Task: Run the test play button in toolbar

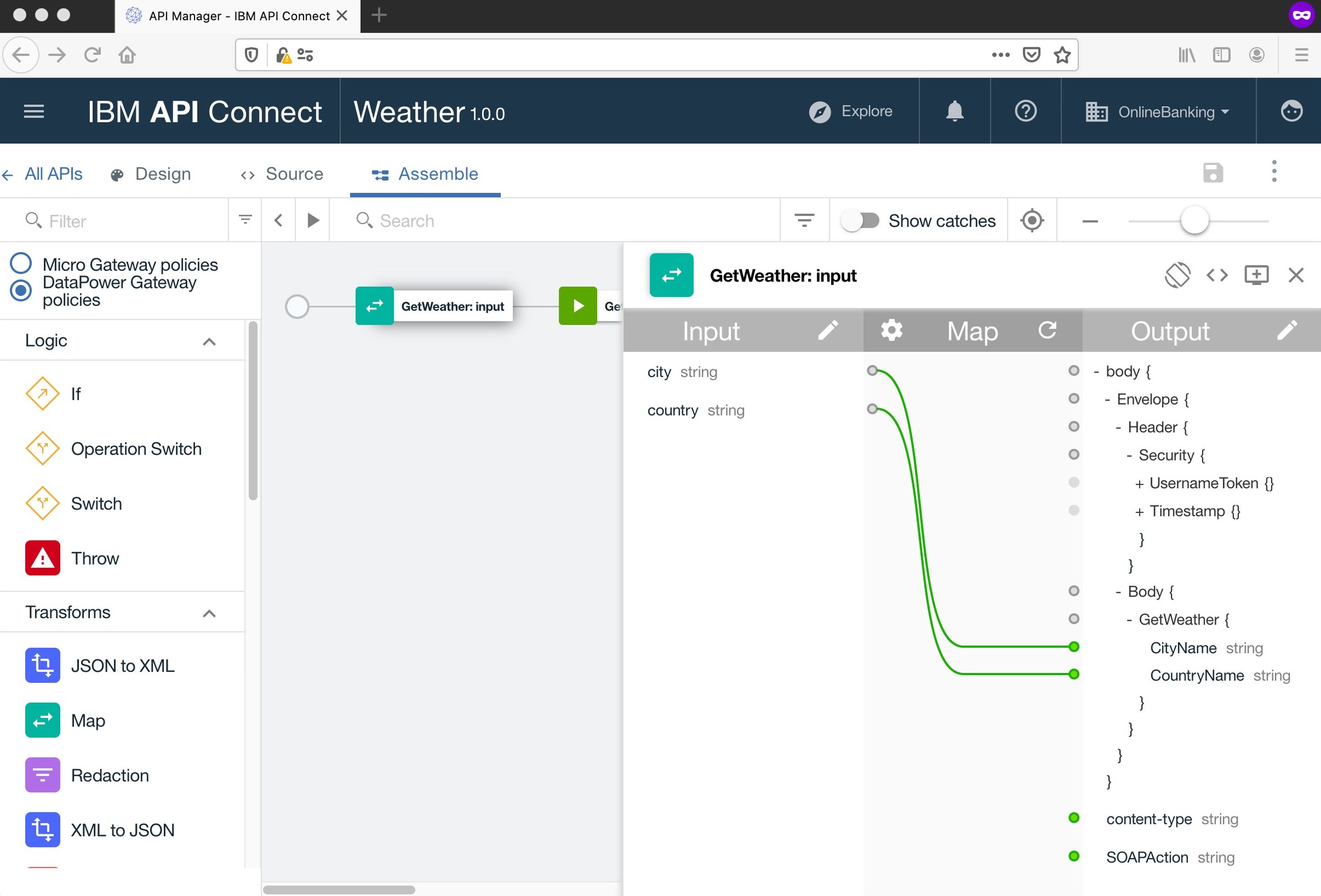Action: click(x=313, y=220)
